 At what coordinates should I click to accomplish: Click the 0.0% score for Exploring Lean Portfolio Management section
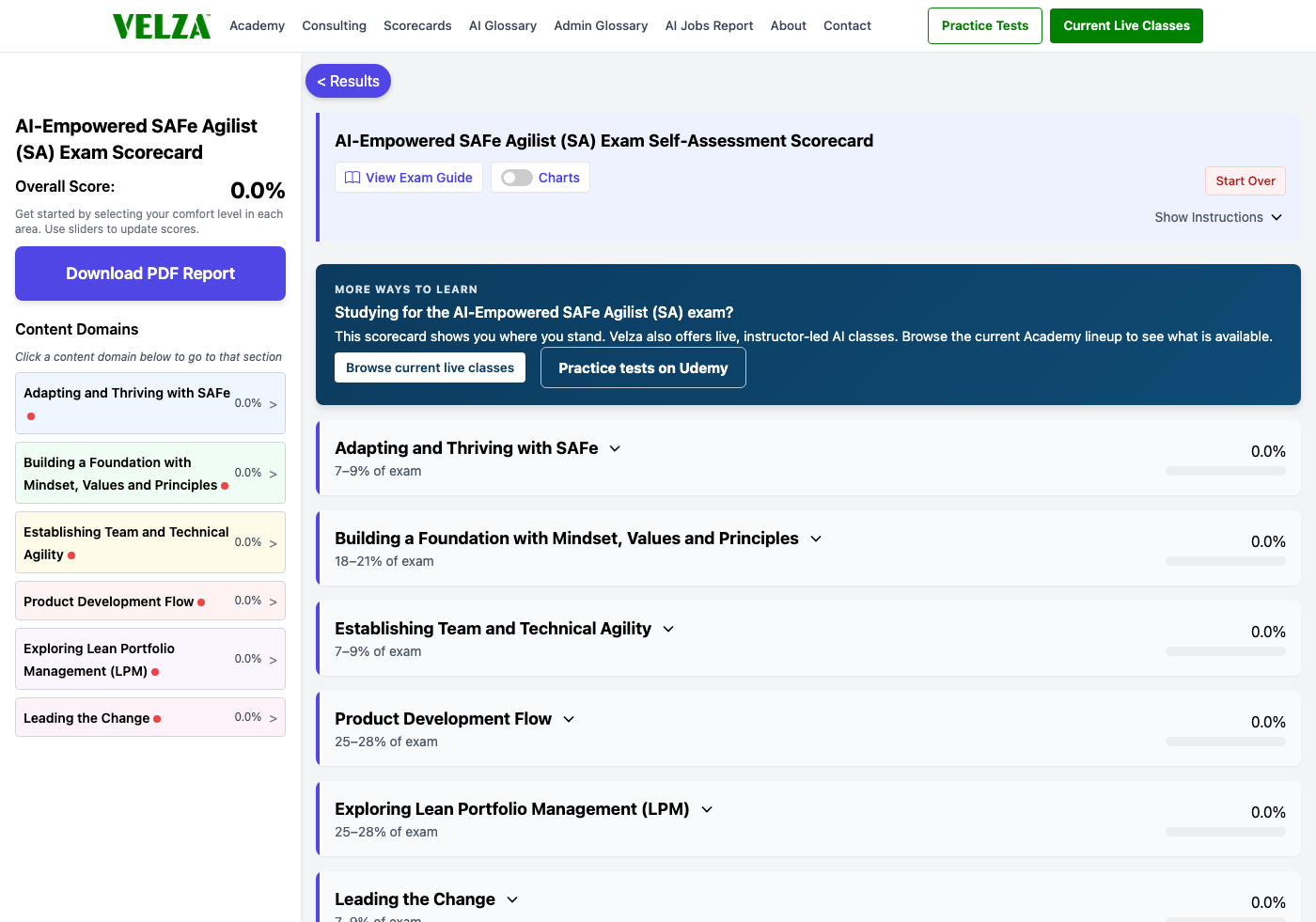(1268, 812)
